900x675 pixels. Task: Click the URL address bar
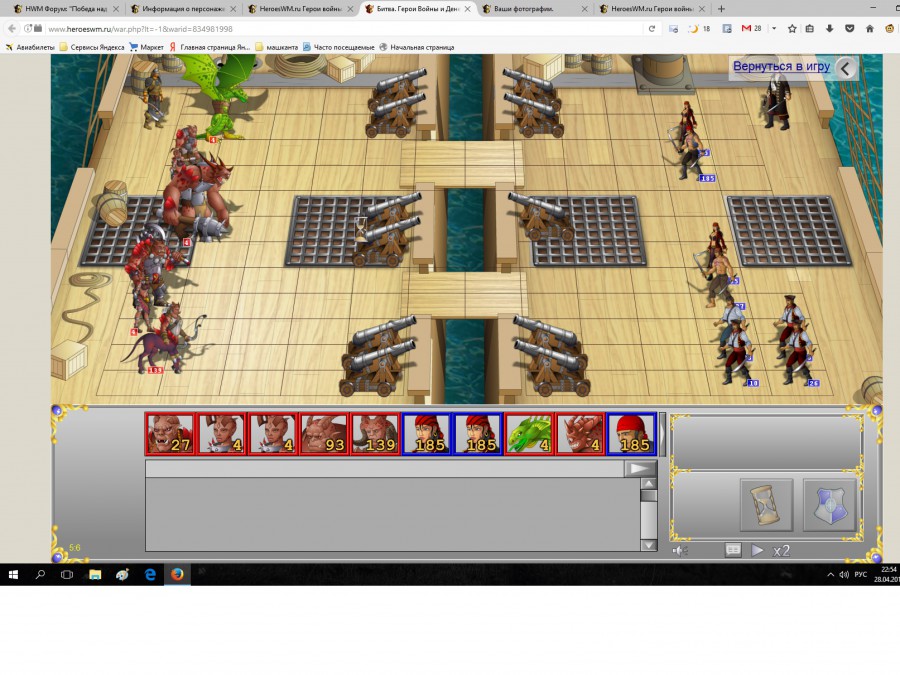344,29
